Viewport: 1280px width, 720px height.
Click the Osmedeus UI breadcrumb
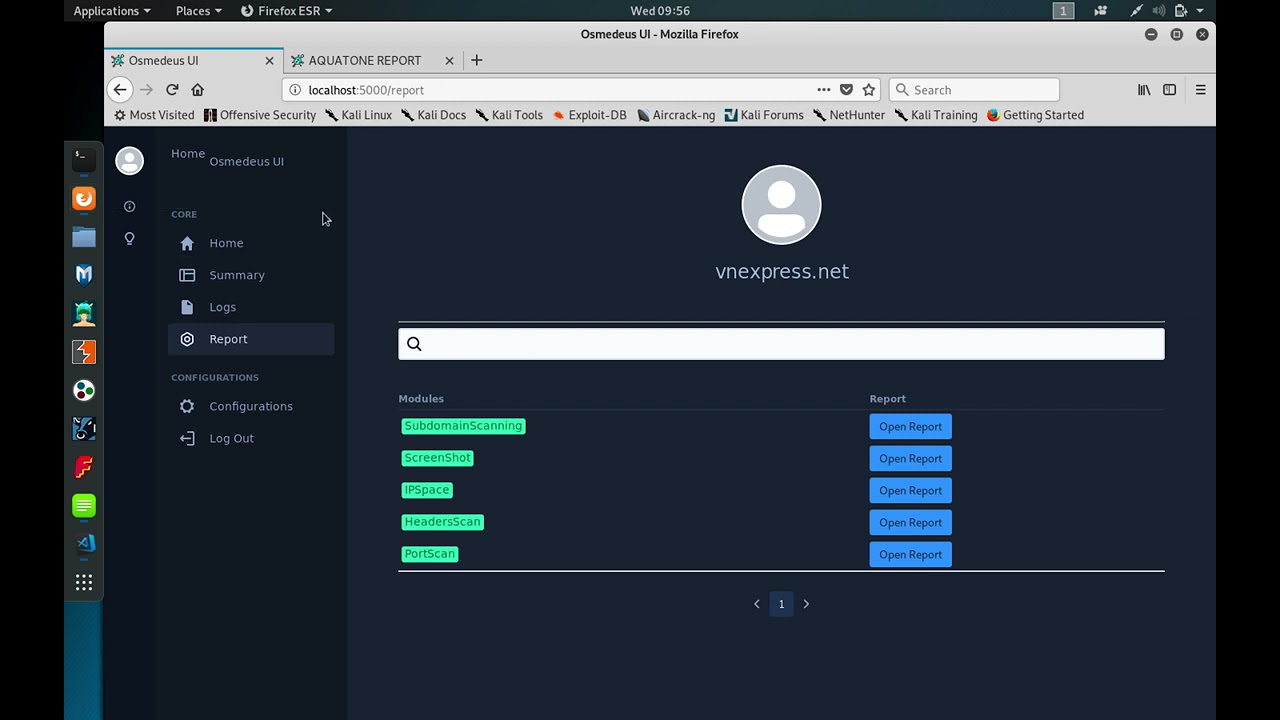246,161
